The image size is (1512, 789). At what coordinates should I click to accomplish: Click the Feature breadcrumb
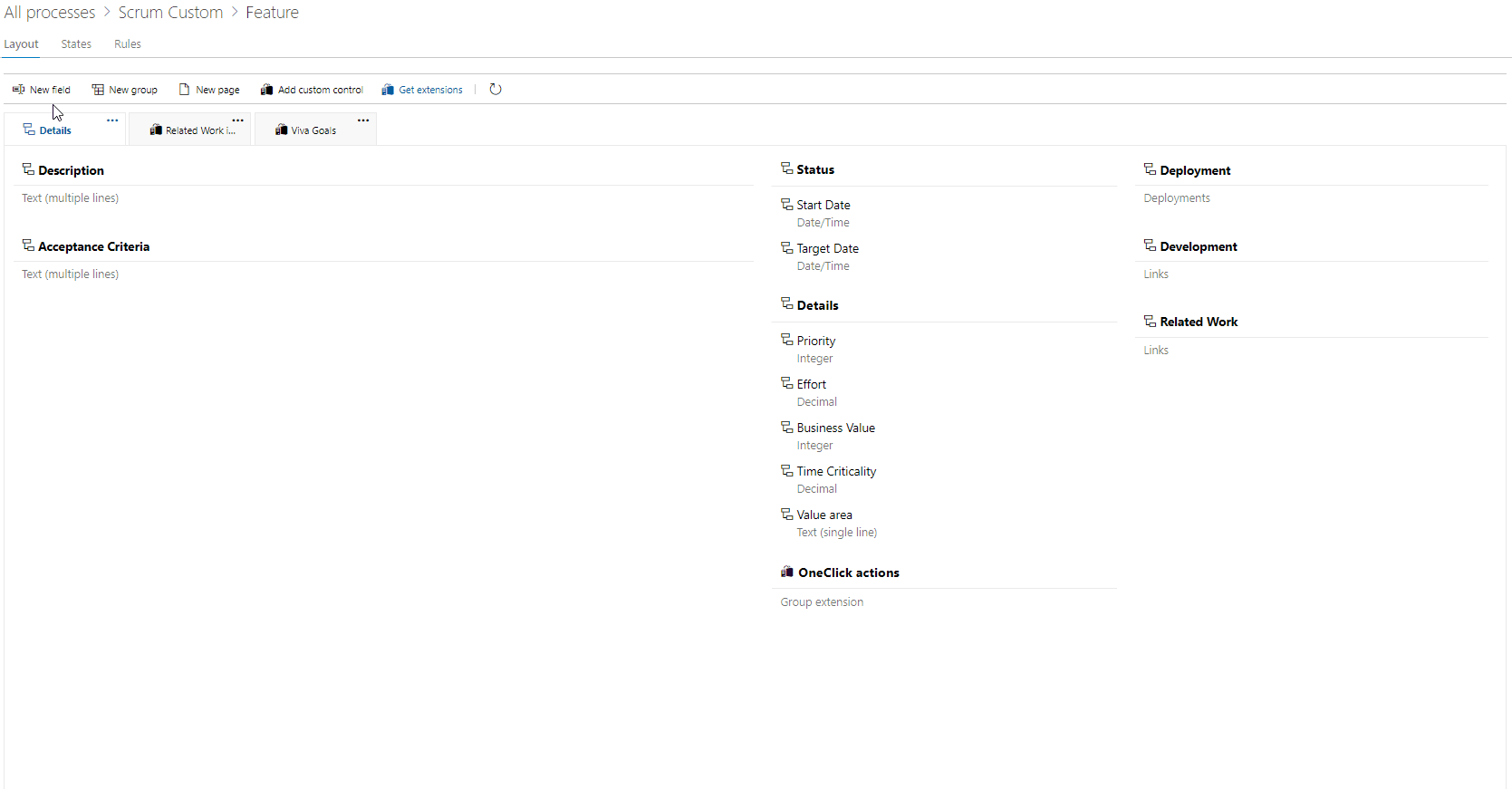point(272,13)
